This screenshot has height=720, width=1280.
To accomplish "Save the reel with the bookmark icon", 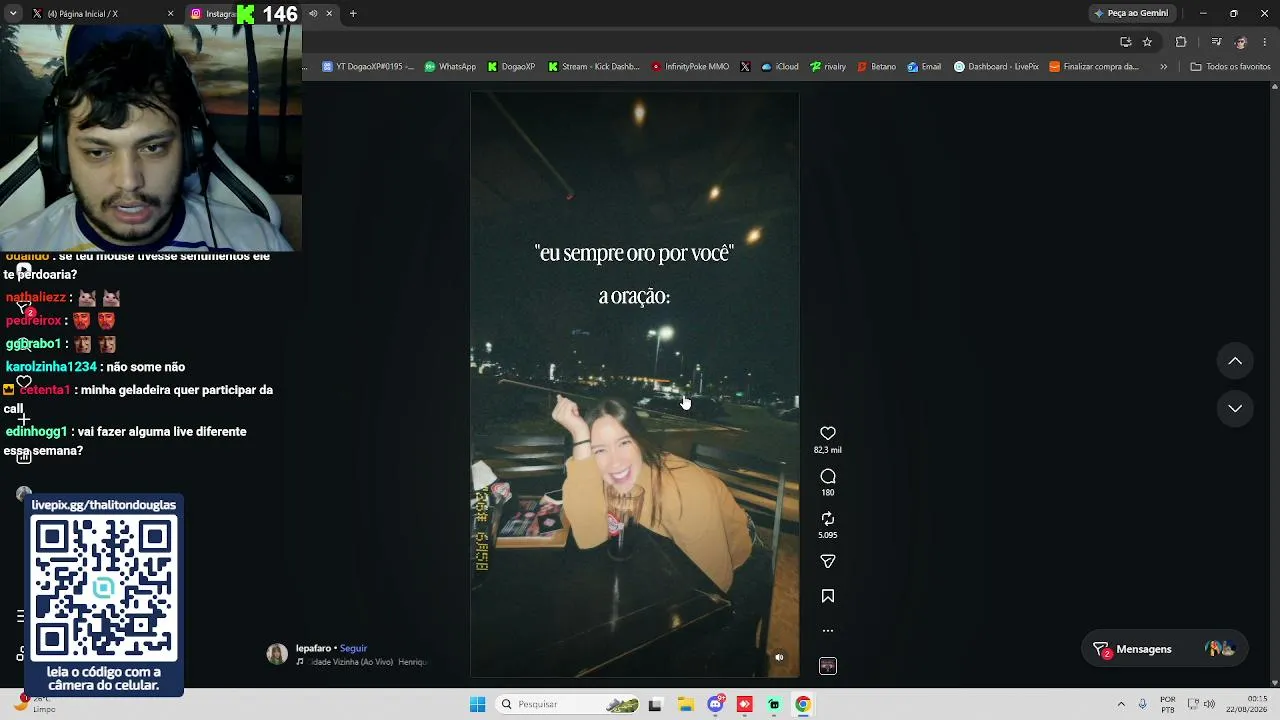I will point(828,596).
